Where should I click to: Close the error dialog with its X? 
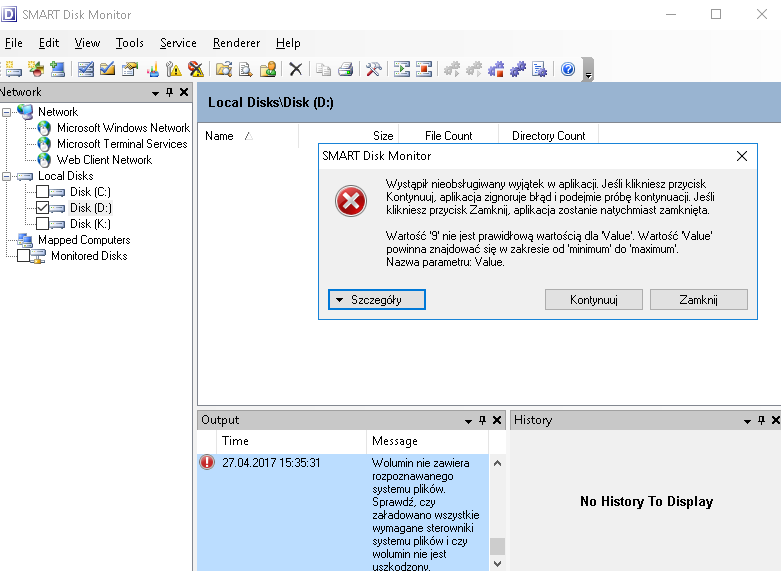pyautogui.click(x=742, y=156)
